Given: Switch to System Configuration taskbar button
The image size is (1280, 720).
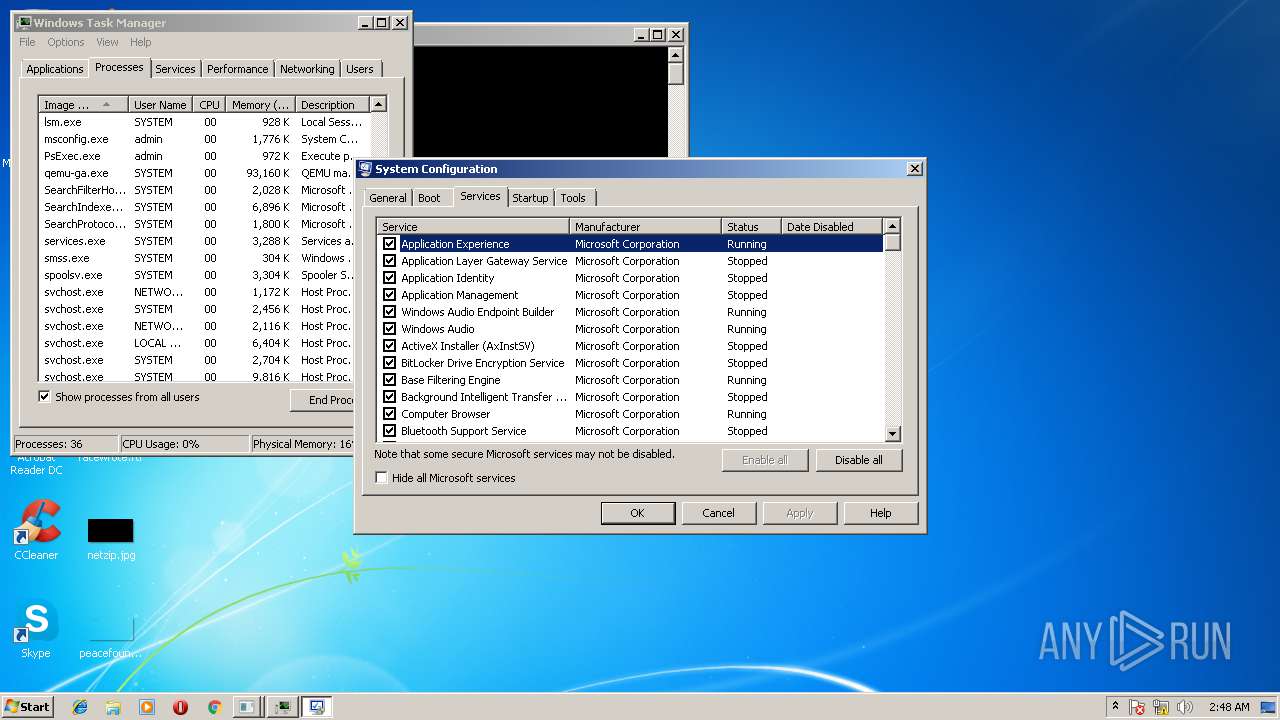Looking at the screenshot, I should click(x=317, y=707).
